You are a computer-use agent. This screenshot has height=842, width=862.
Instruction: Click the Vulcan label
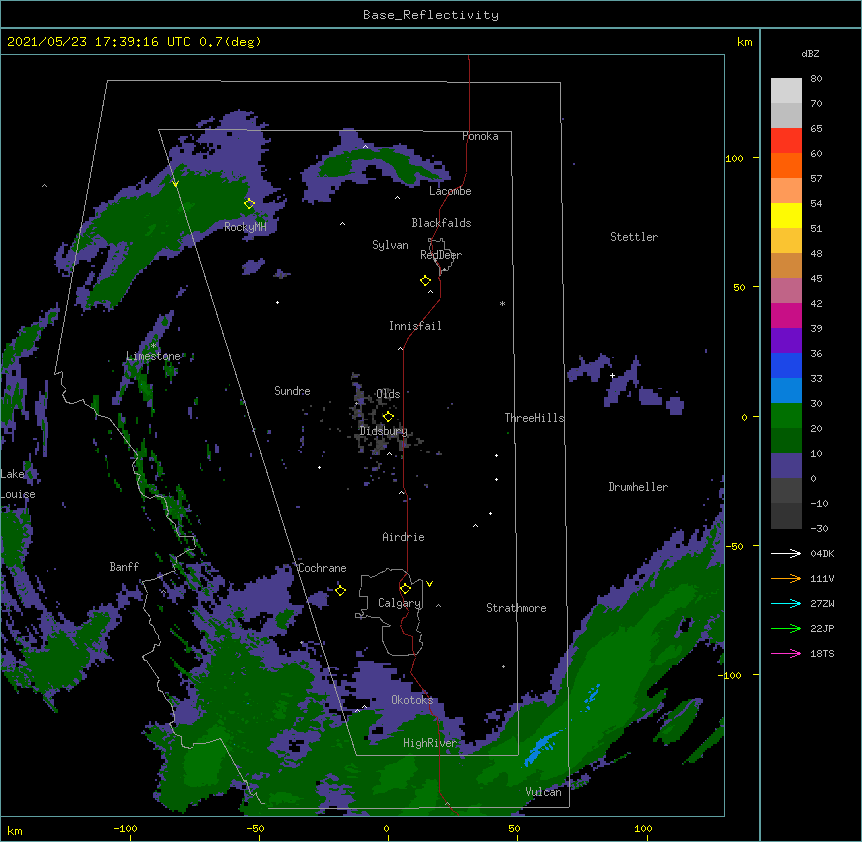point(543,792)
